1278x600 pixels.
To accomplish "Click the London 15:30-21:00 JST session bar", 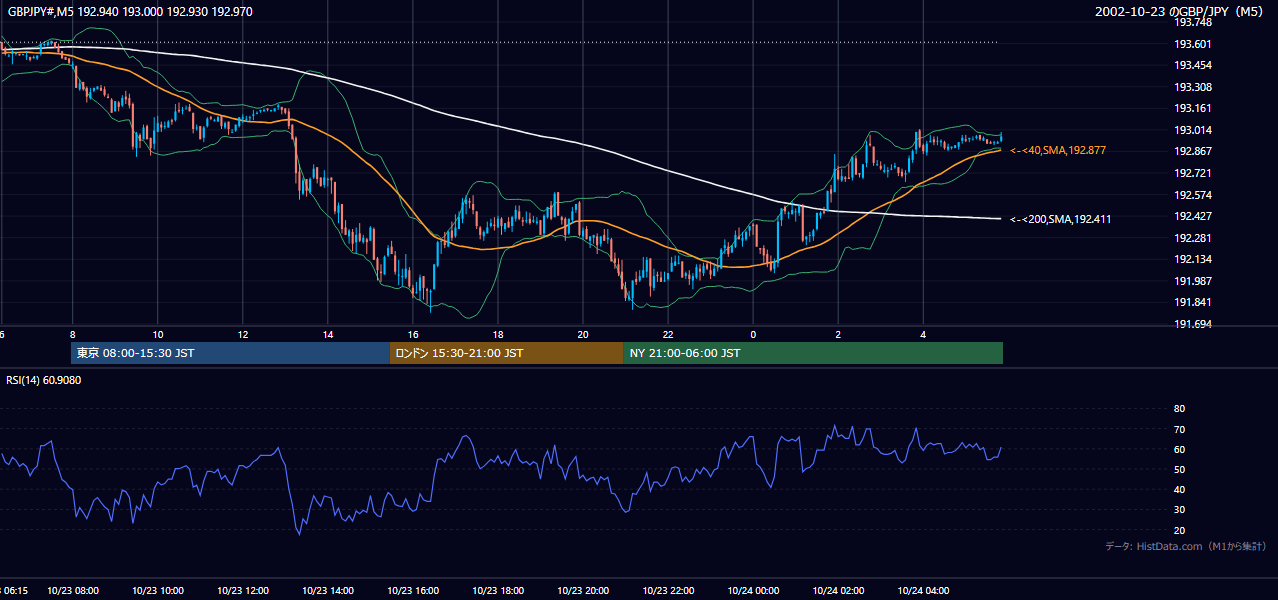I will point(506,353).
